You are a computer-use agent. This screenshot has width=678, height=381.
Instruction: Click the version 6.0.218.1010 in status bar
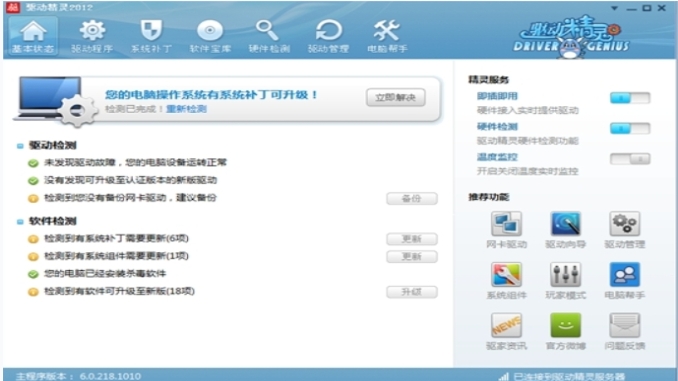click(x=110, y=376)
